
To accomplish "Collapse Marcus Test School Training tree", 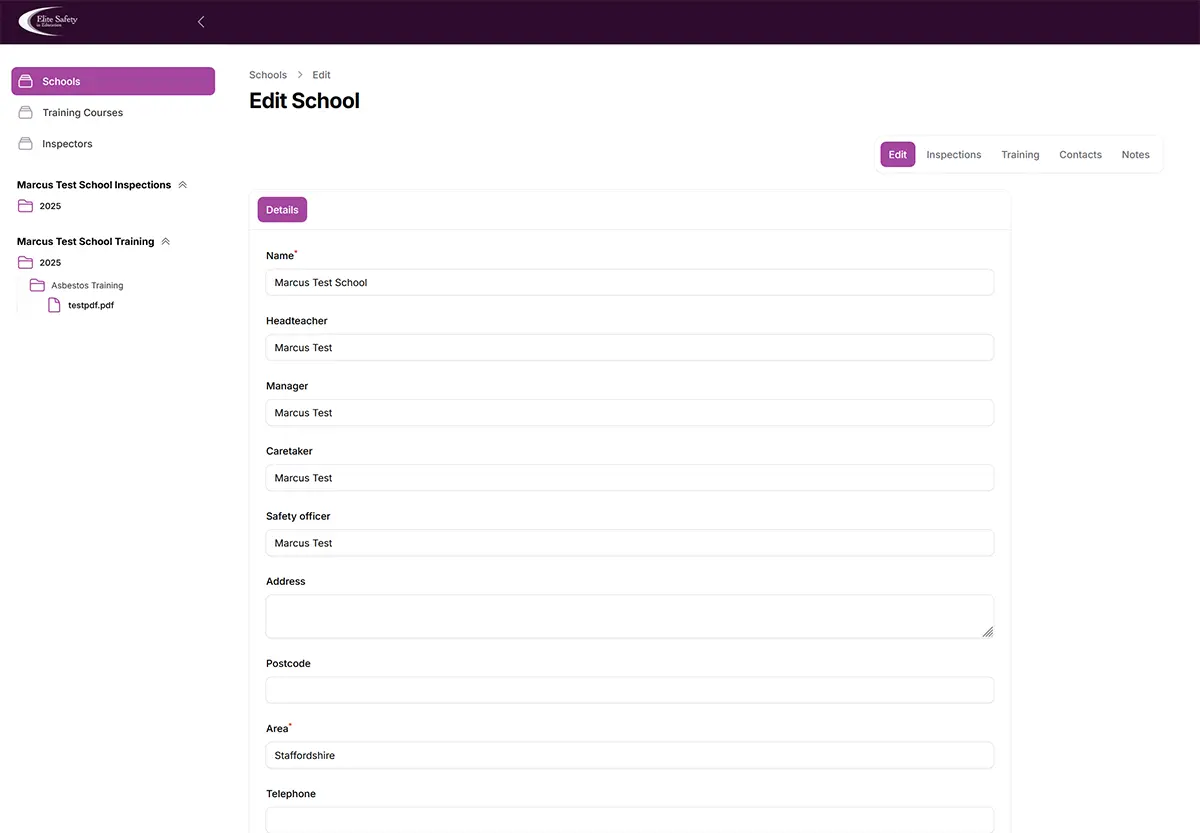I will (x=167, y=241).
